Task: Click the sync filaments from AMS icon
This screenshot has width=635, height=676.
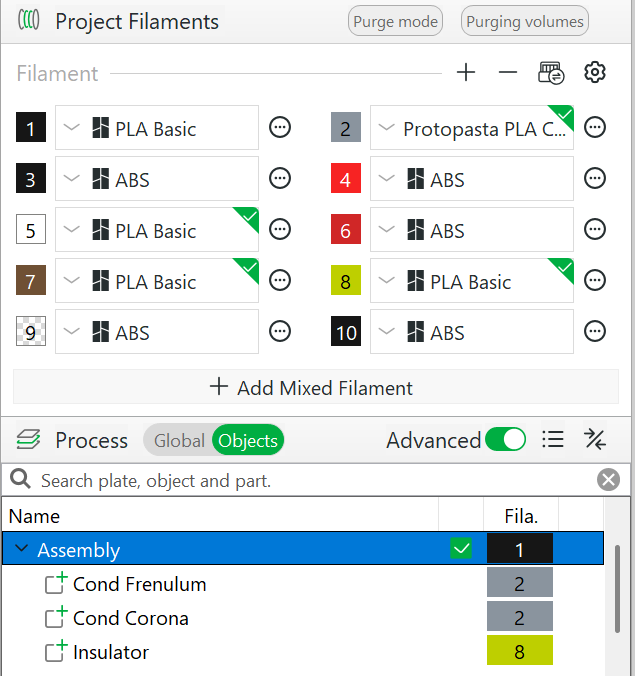Action: pyautogui.click(x=551, y=73)
